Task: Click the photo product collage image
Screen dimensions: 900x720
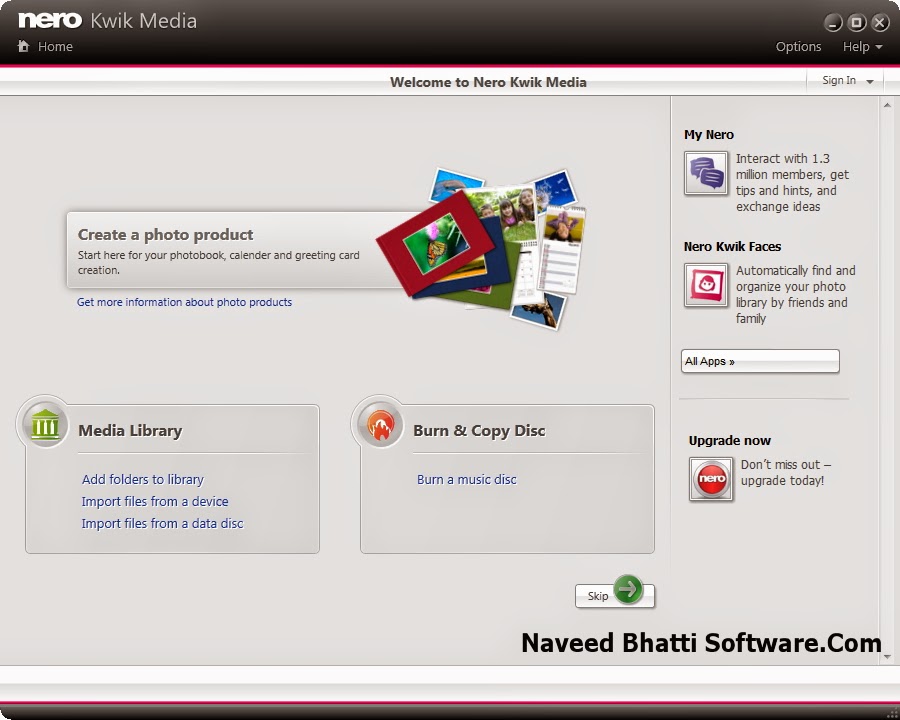Action: [x=482, y=248]
